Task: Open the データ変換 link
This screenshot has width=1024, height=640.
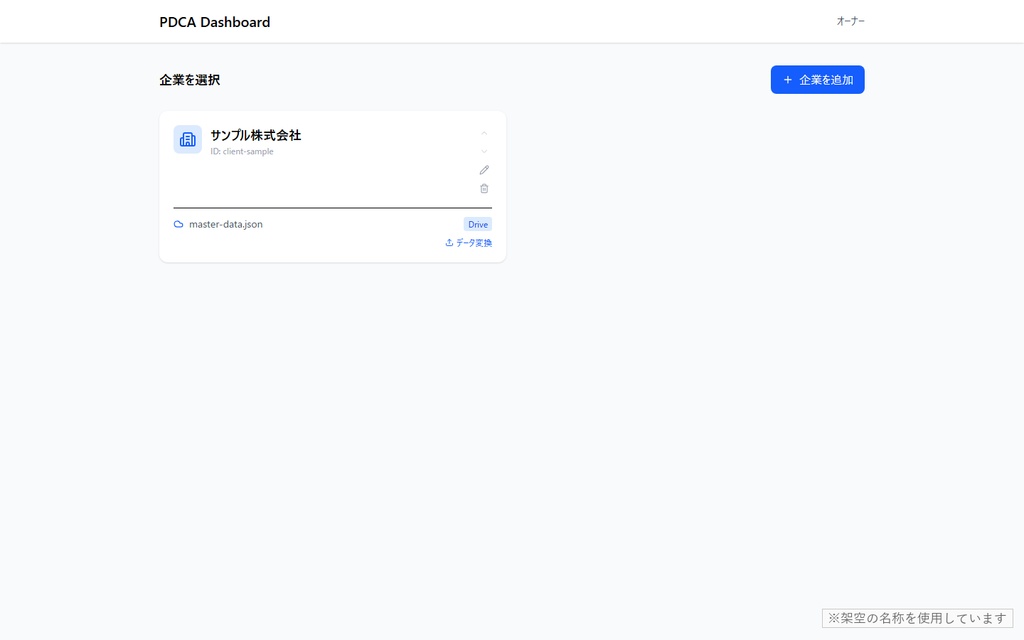Action: [x=468, y=243]
